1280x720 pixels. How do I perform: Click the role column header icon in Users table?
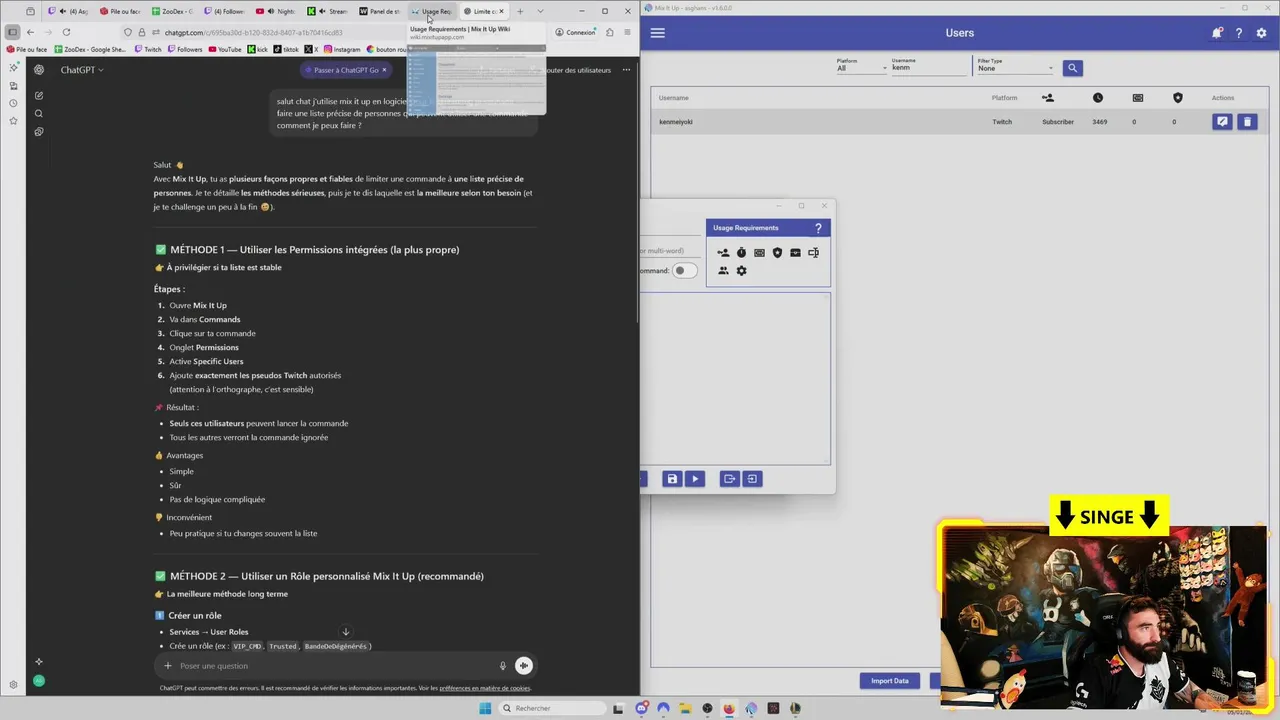tap(1047, 98)
